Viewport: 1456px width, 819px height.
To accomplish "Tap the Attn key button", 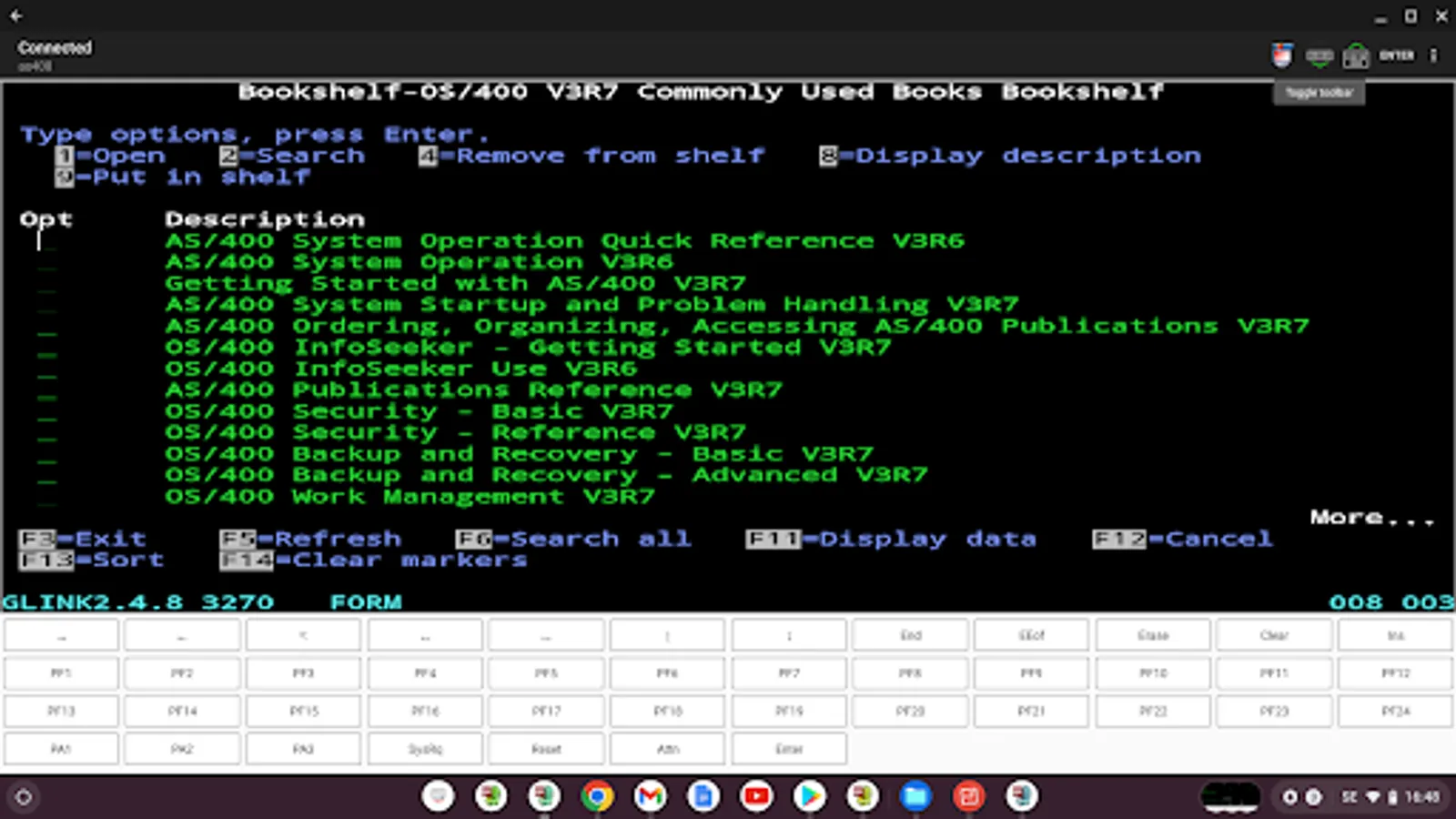I will click(667, 749).
